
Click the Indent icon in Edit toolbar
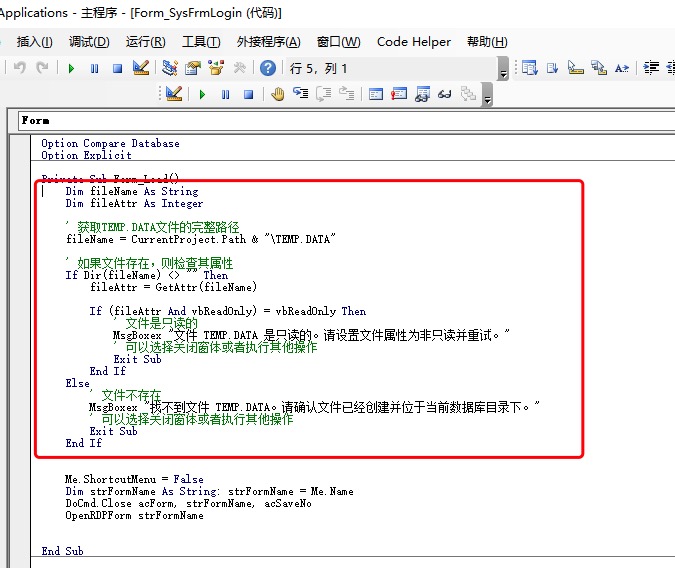point(651,68)
